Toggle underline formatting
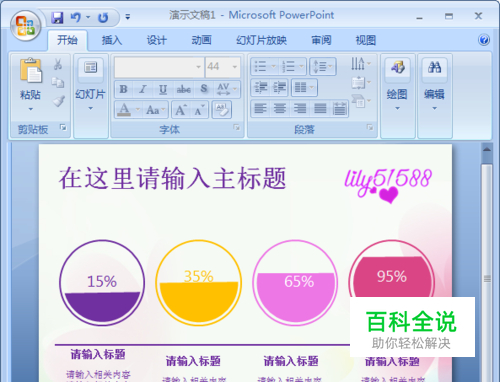The height and width of the screenshot is (382, 500). click(x=163, y=89)
